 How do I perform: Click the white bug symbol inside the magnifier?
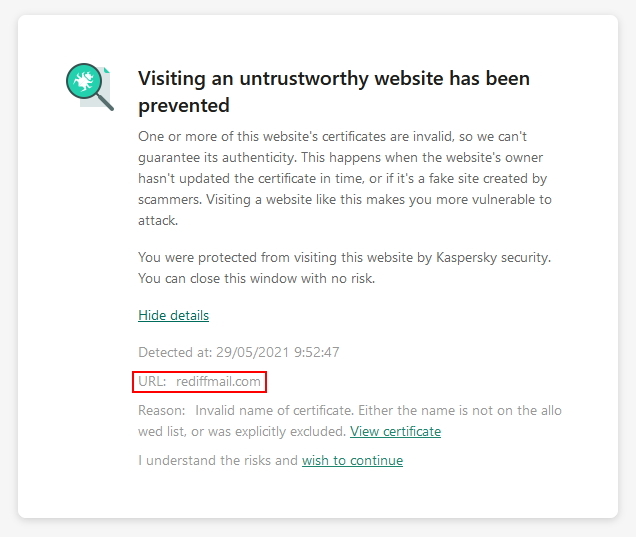tap(84, 81)
